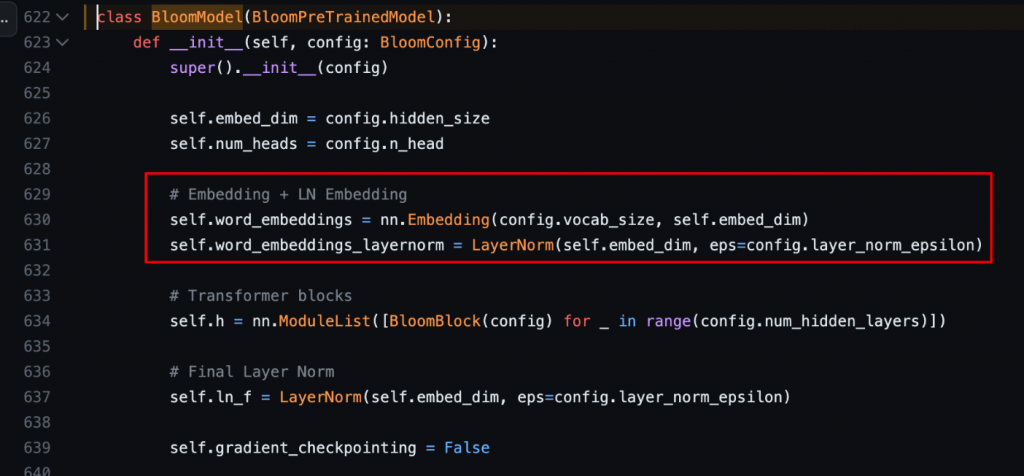Select line number 634
1024x476 pixels.
pyautogui.click(x=37, y=321)
